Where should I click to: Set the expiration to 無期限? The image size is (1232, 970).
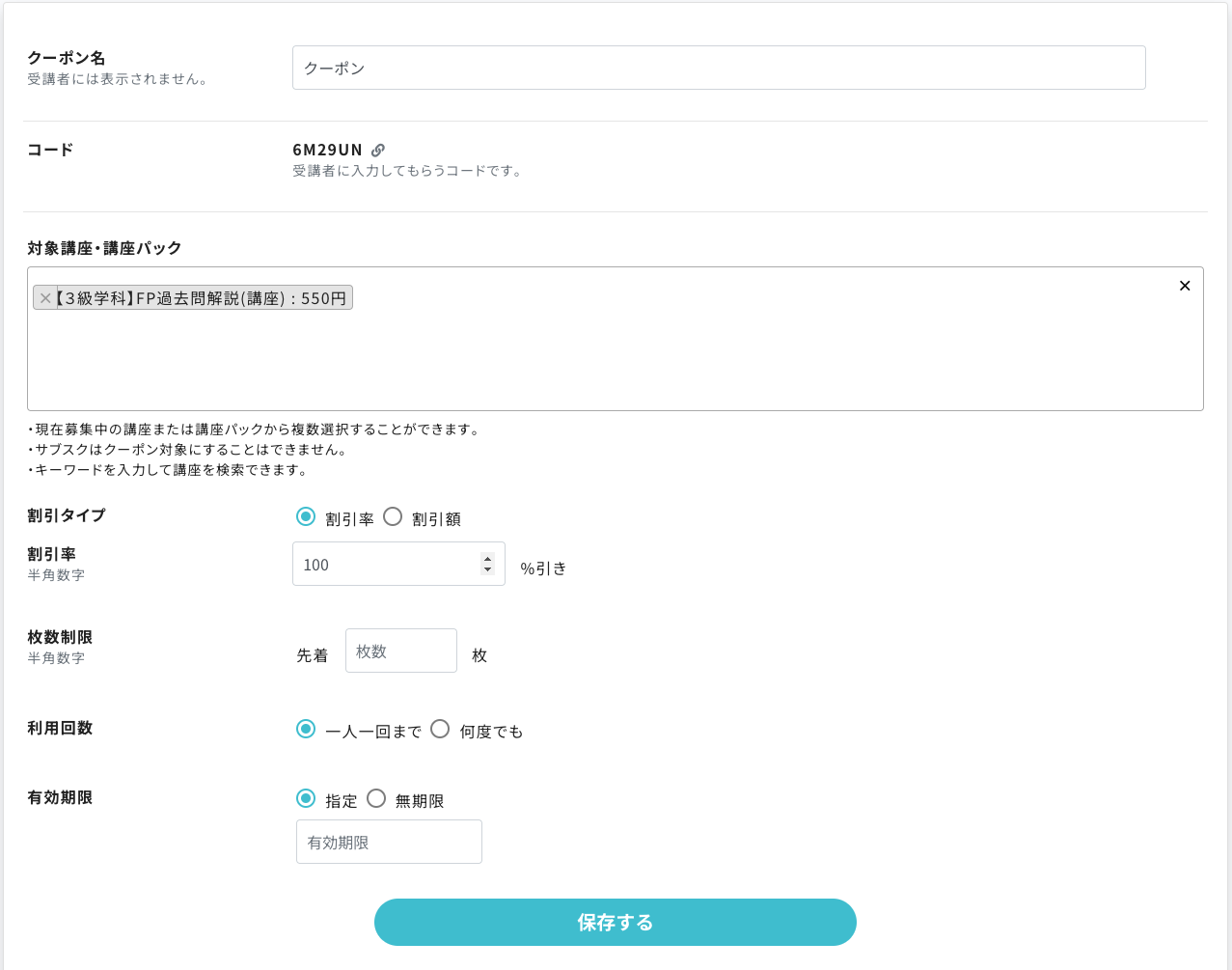(x=376, y=799)
